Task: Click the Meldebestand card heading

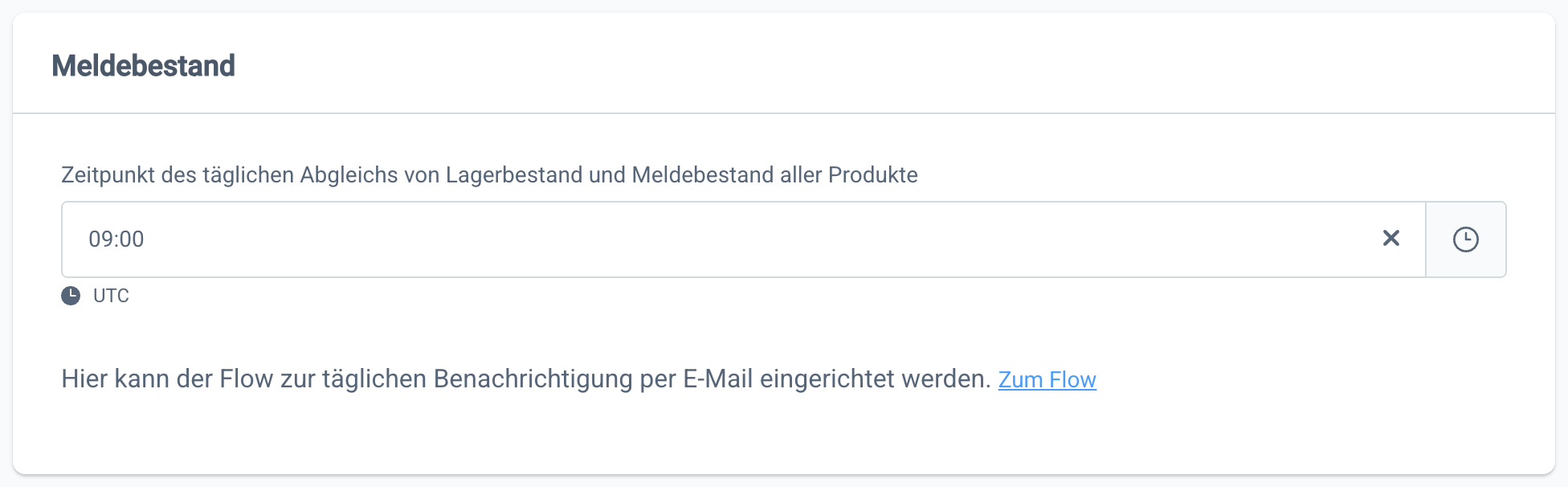Action: click(x=143, y=66)
